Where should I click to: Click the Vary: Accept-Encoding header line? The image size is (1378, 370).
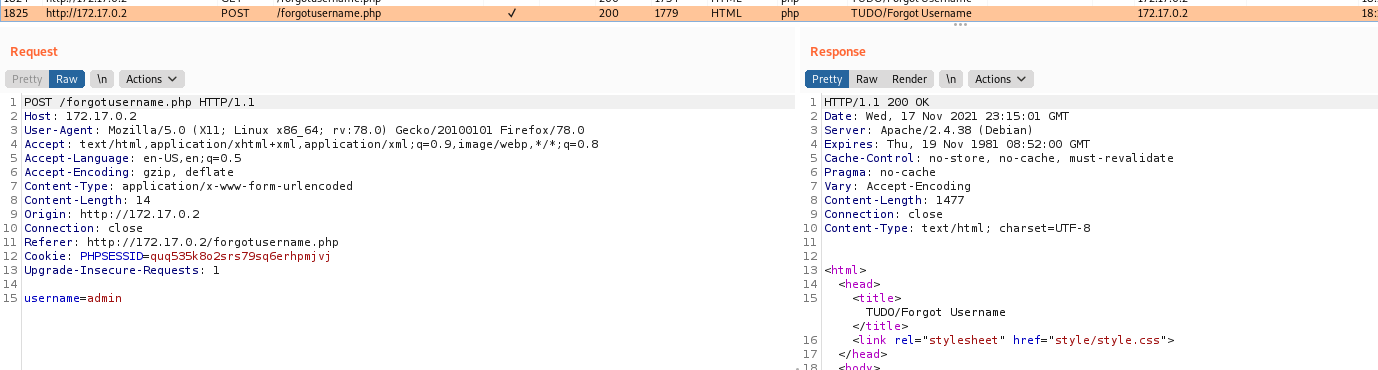[x=897, y=186]
